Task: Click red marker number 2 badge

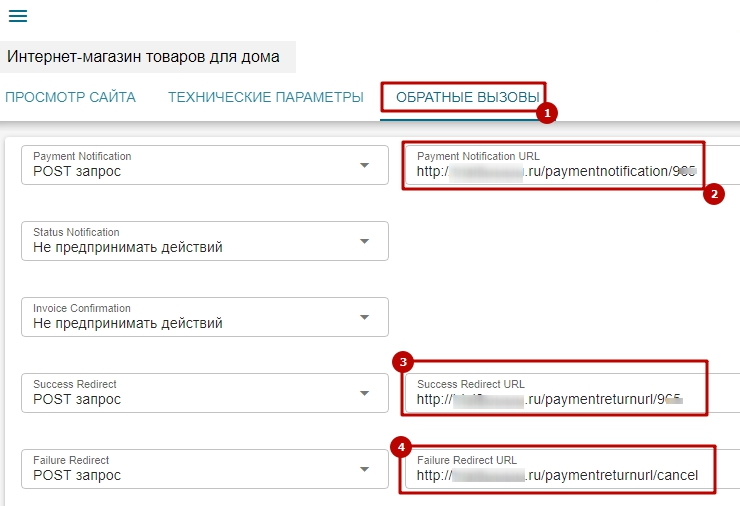Action: pos(713,195)
